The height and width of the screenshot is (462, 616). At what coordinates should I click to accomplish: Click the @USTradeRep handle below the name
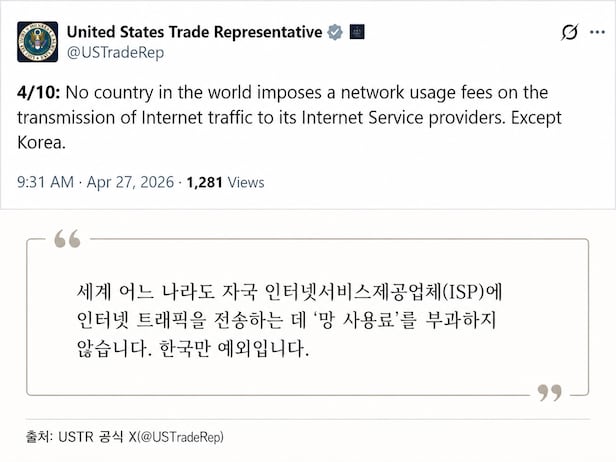115,52
